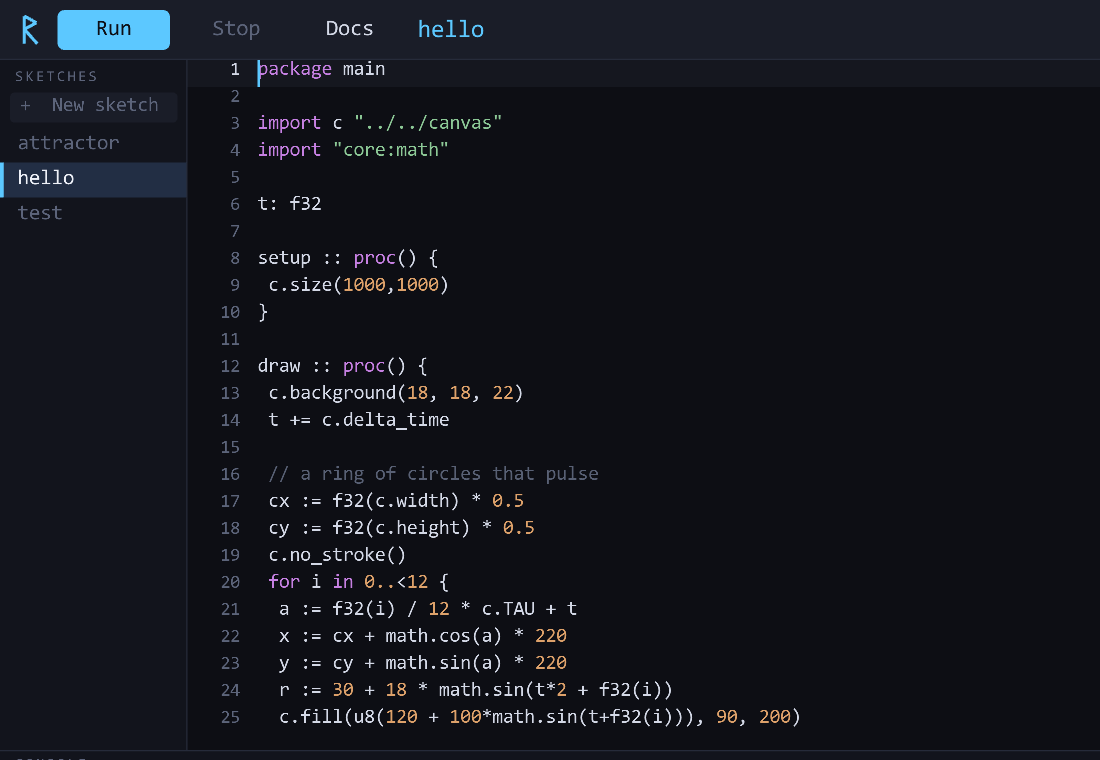Click the c.no_stroke() line
The width and height of the screenshot is (1100, 760).
coord(337,554)
